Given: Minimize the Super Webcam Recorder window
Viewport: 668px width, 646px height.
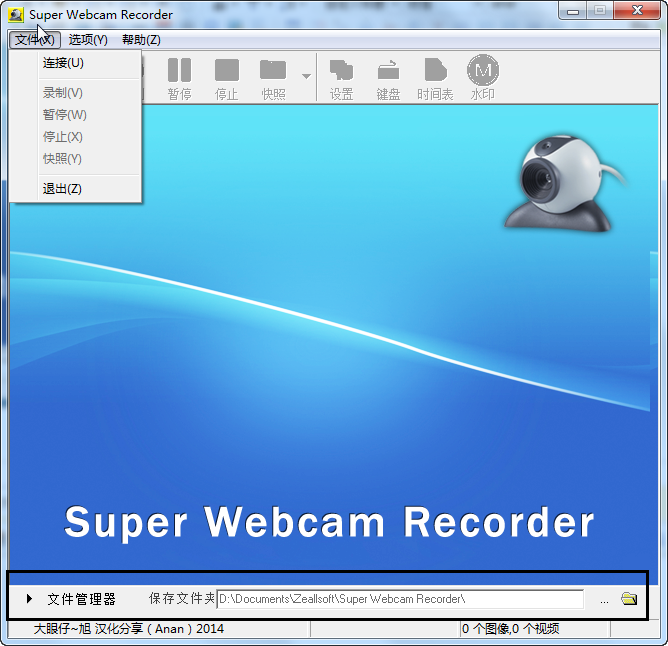Looking at the screenshot, I should [573, 11].
